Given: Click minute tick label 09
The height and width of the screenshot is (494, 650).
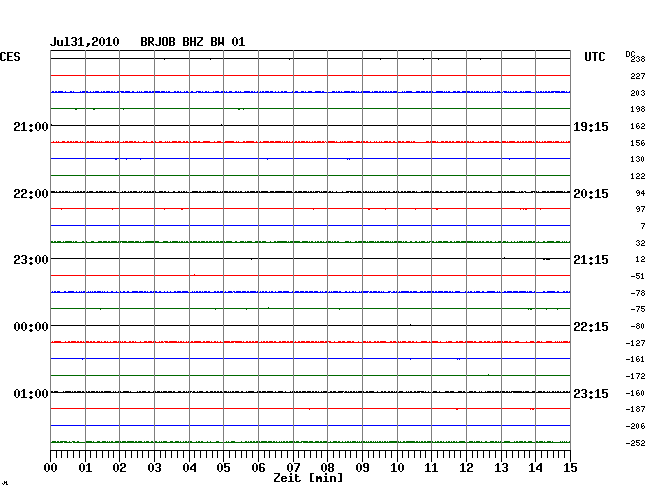Looking at the screenshot, I should [x=362, y=468].
